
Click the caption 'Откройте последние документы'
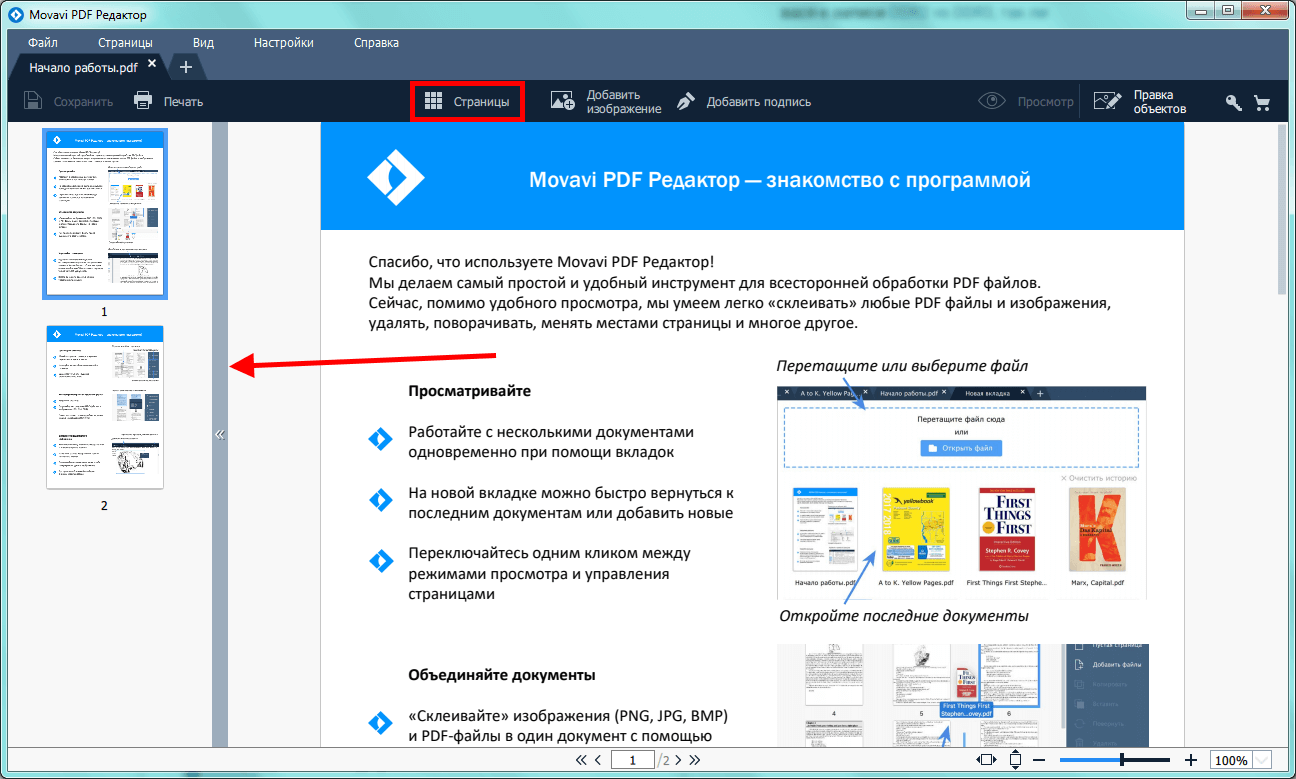(x=904, y=615)
